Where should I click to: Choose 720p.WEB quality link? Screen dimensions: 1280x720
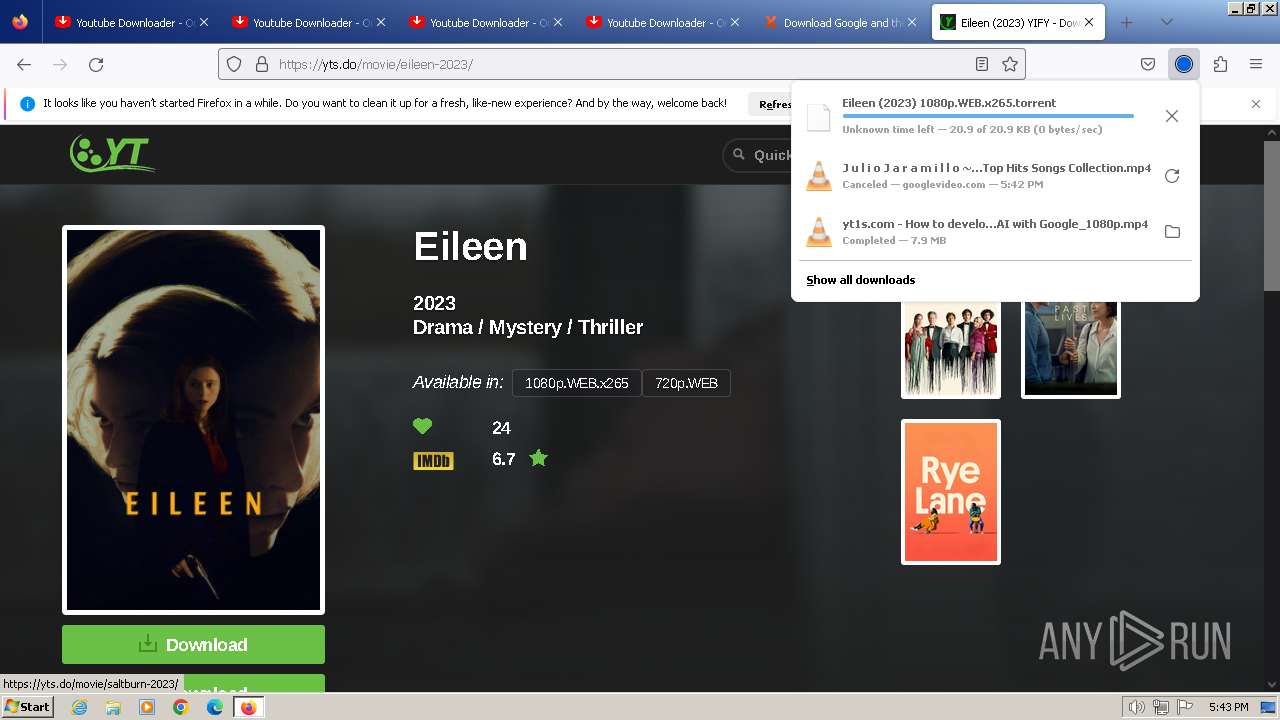click(686, 383)
